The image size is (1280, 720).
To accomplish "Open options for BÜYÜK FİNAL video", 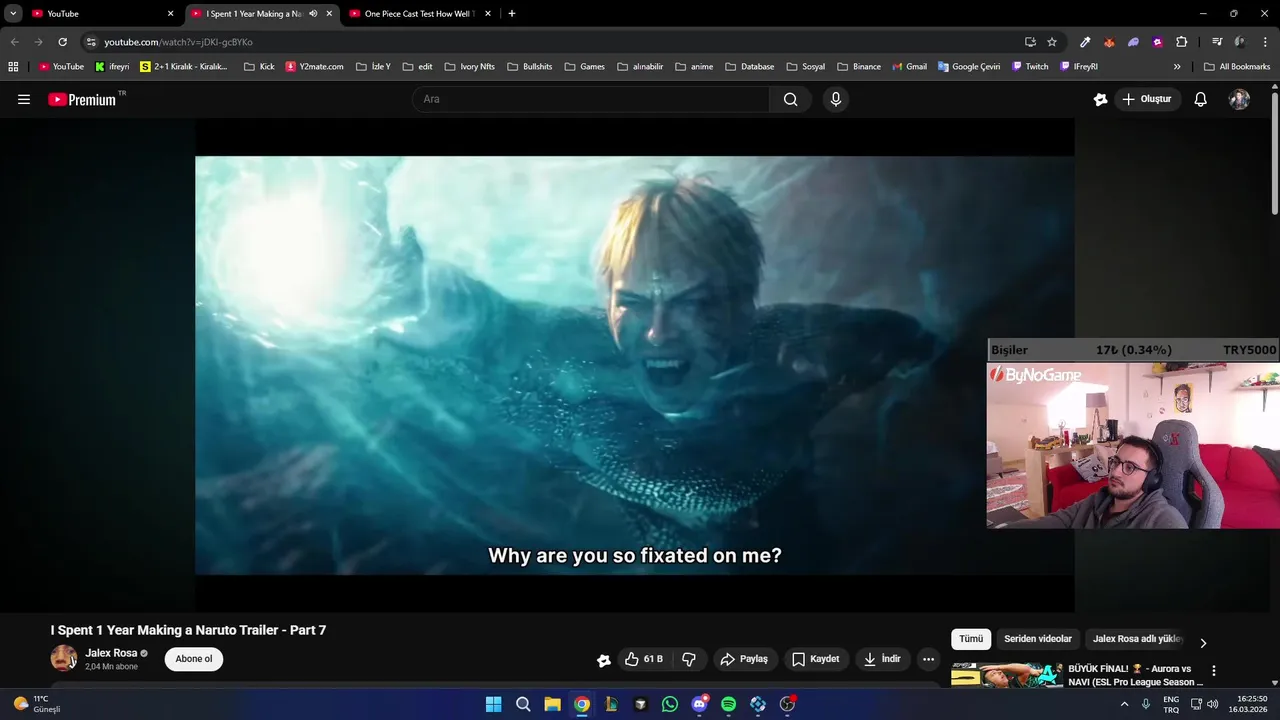I will [1214, 671].
